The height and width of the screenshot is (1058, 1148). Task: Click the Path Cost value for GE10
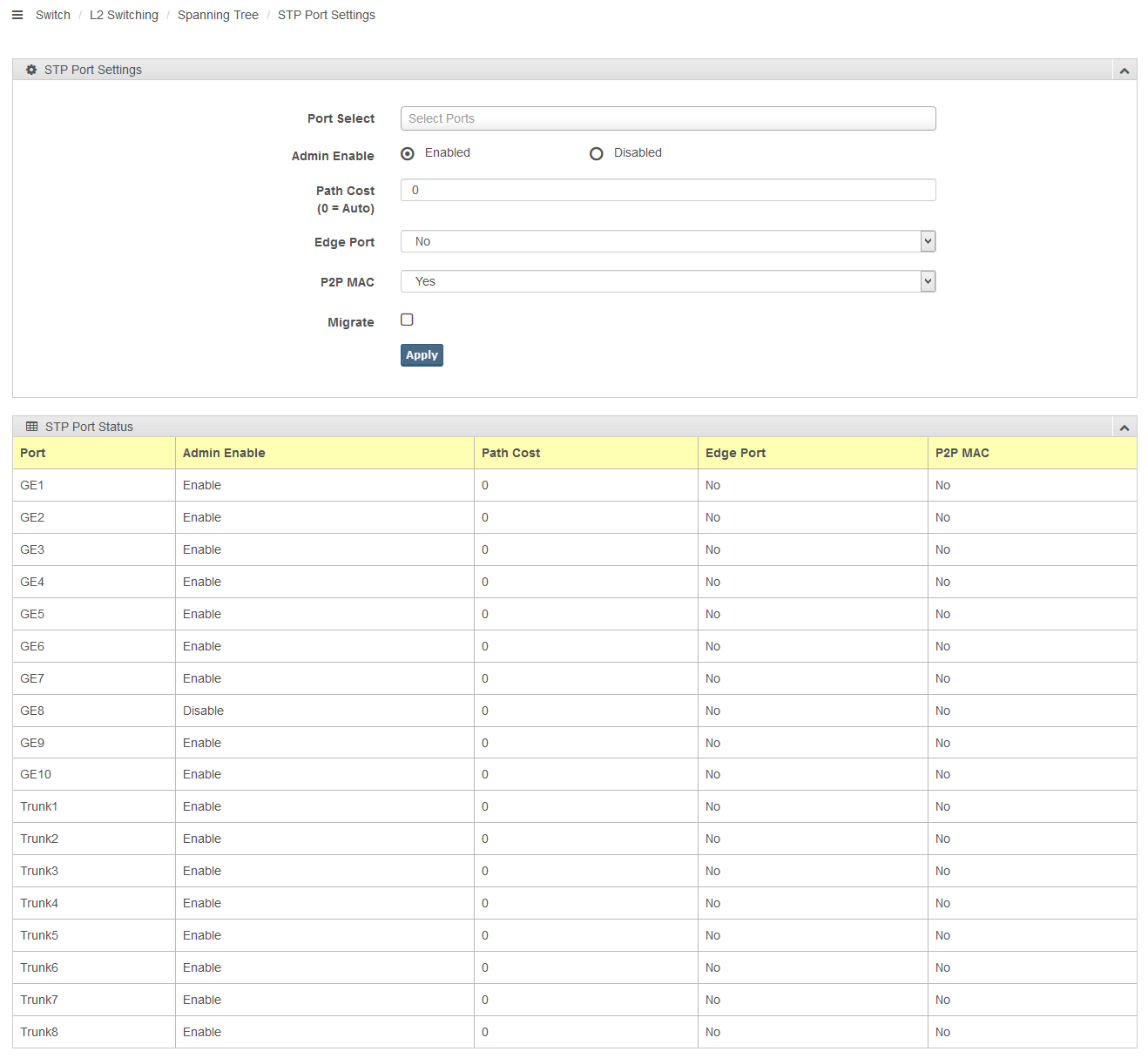tap(485, 774)
